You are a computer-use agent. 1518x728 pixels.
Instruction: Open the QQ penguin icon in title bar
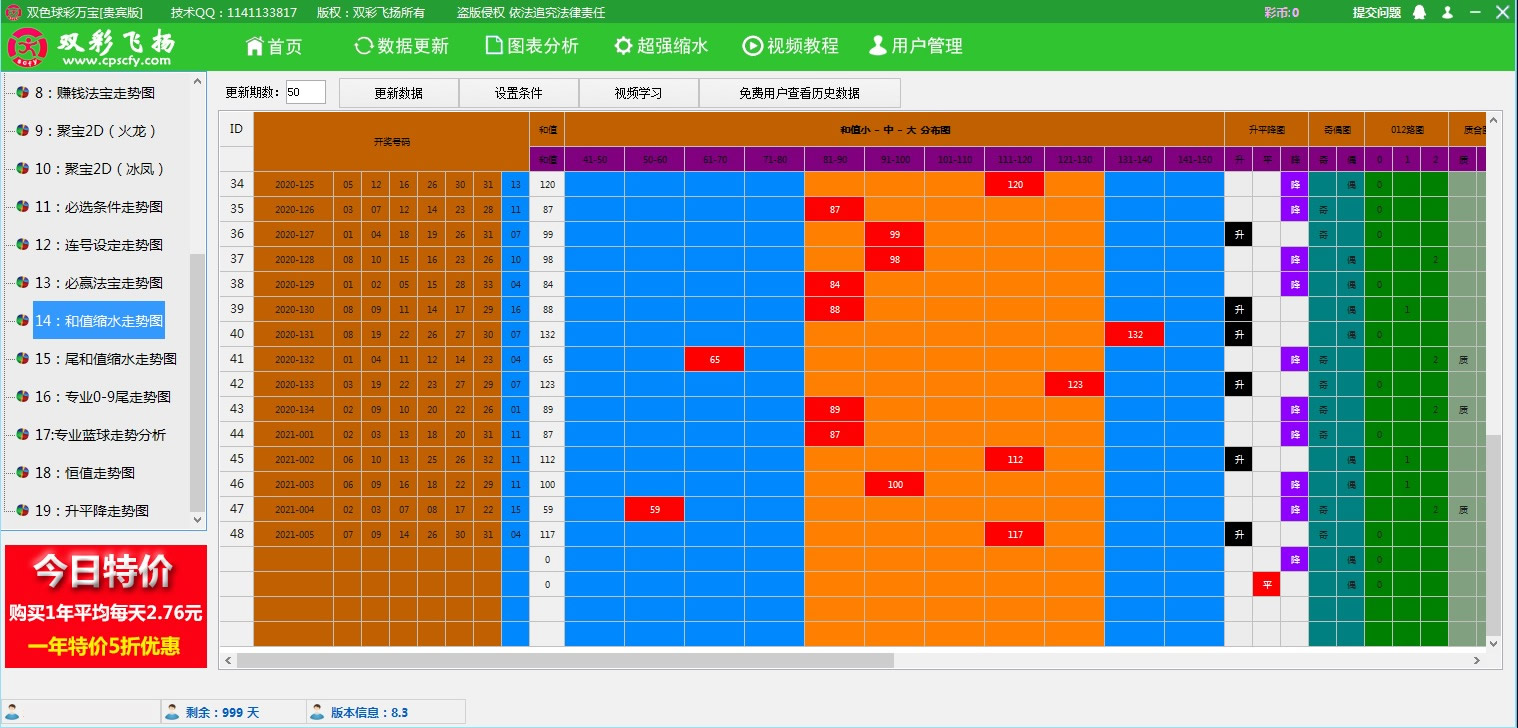[1419, 13]
